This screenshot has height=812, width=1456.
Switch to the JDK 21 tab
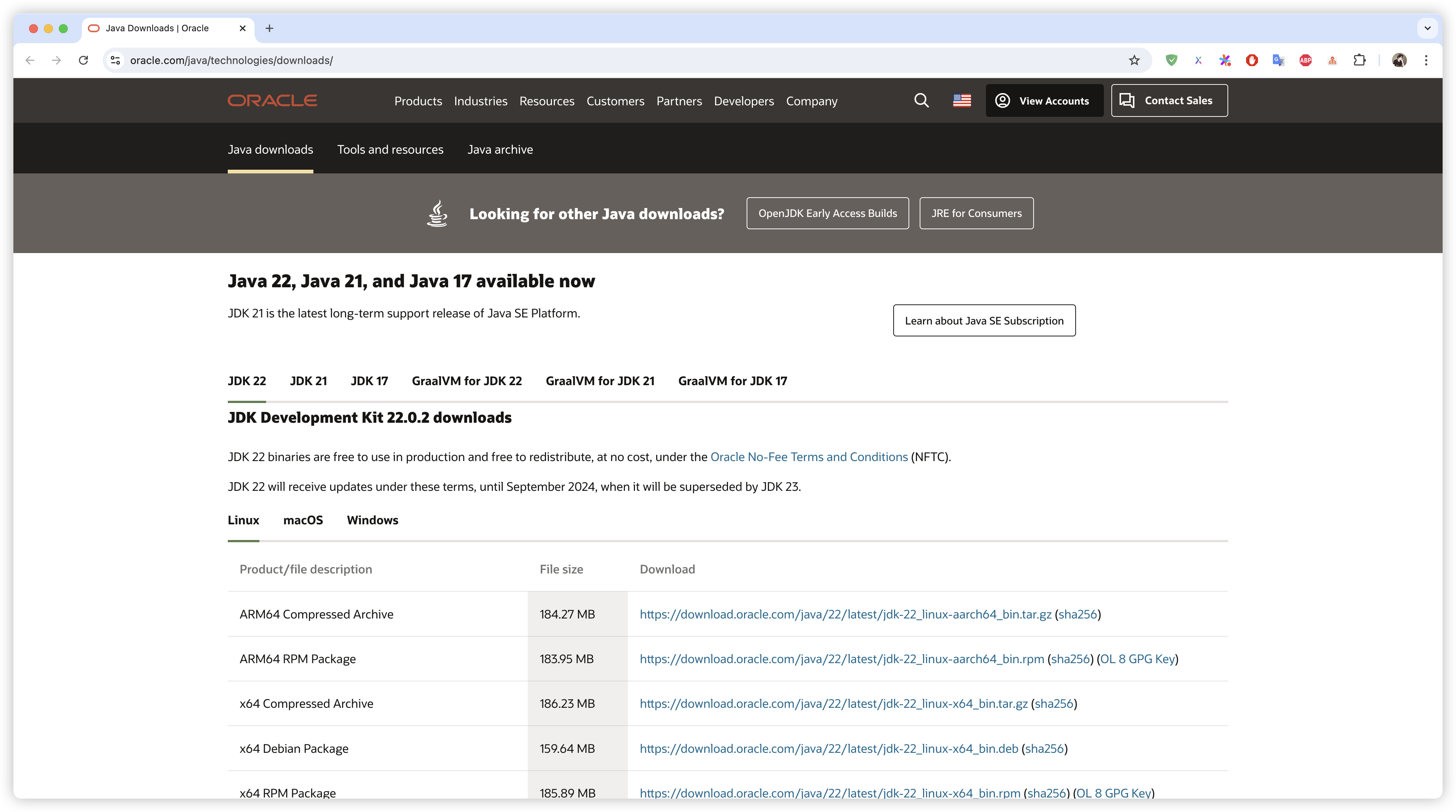tap(308, 381)
